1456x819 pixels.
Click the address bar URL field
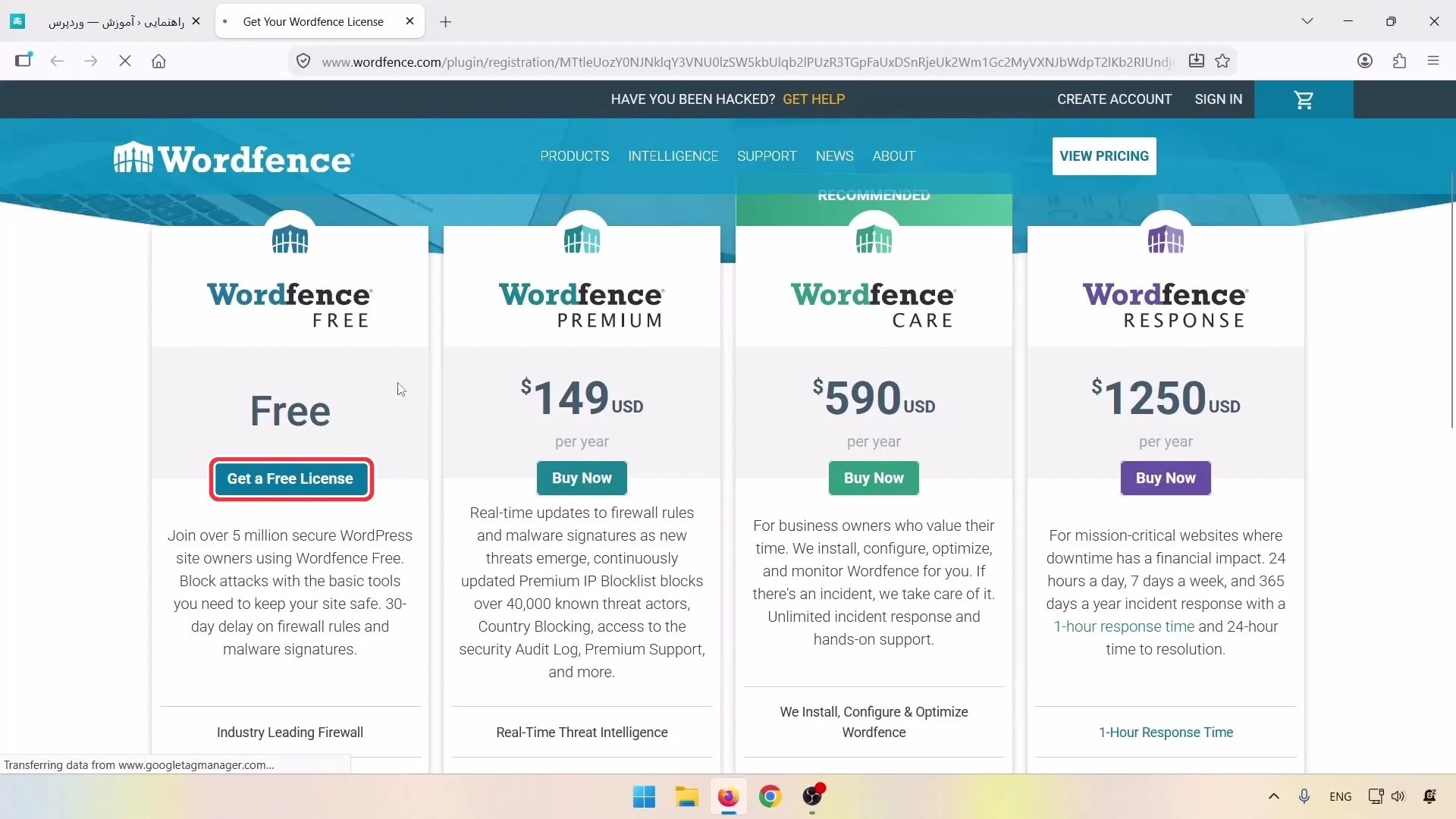[x=747, y=61]
